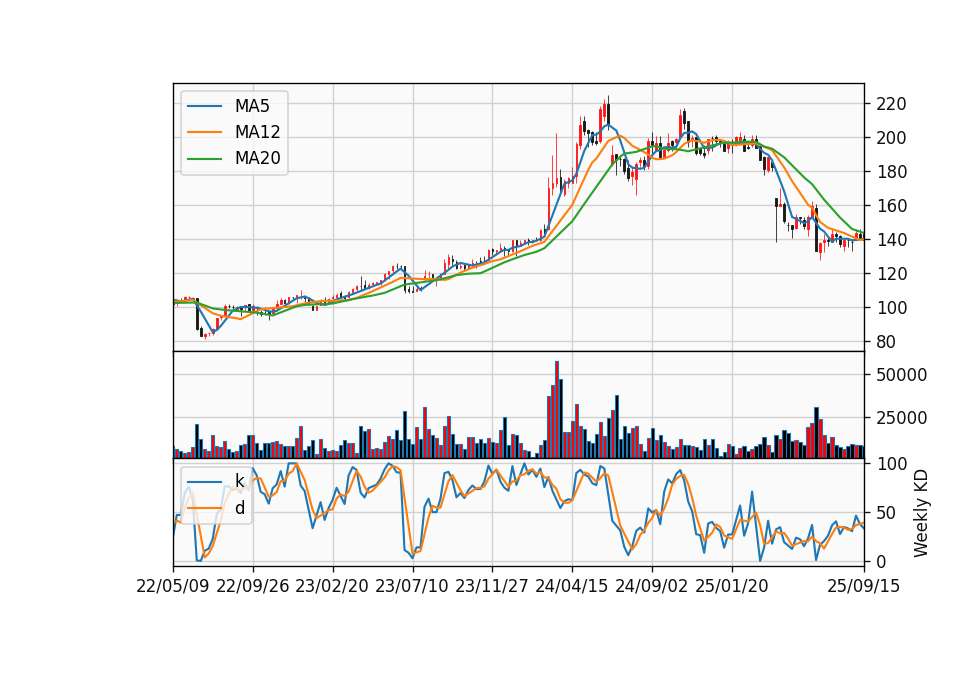This screenshot has width=960, height=690.
Task: Click the 22/05/09 date label
Action: 173,587
